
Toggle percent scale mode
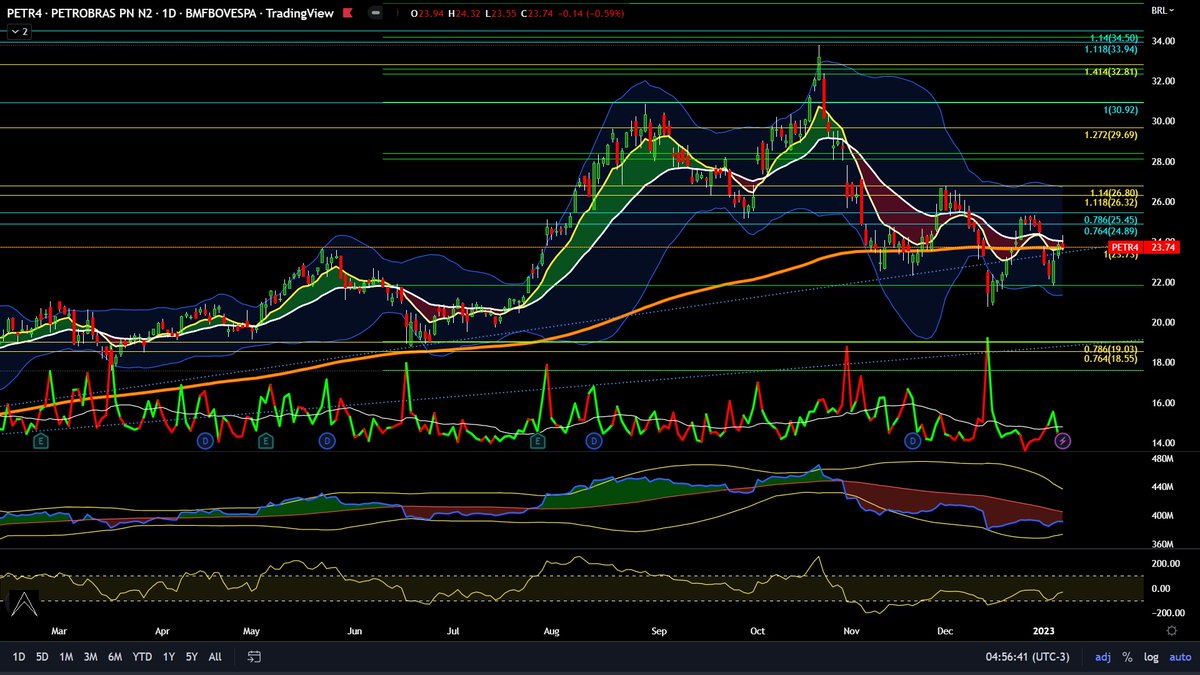click(1128, 657)
